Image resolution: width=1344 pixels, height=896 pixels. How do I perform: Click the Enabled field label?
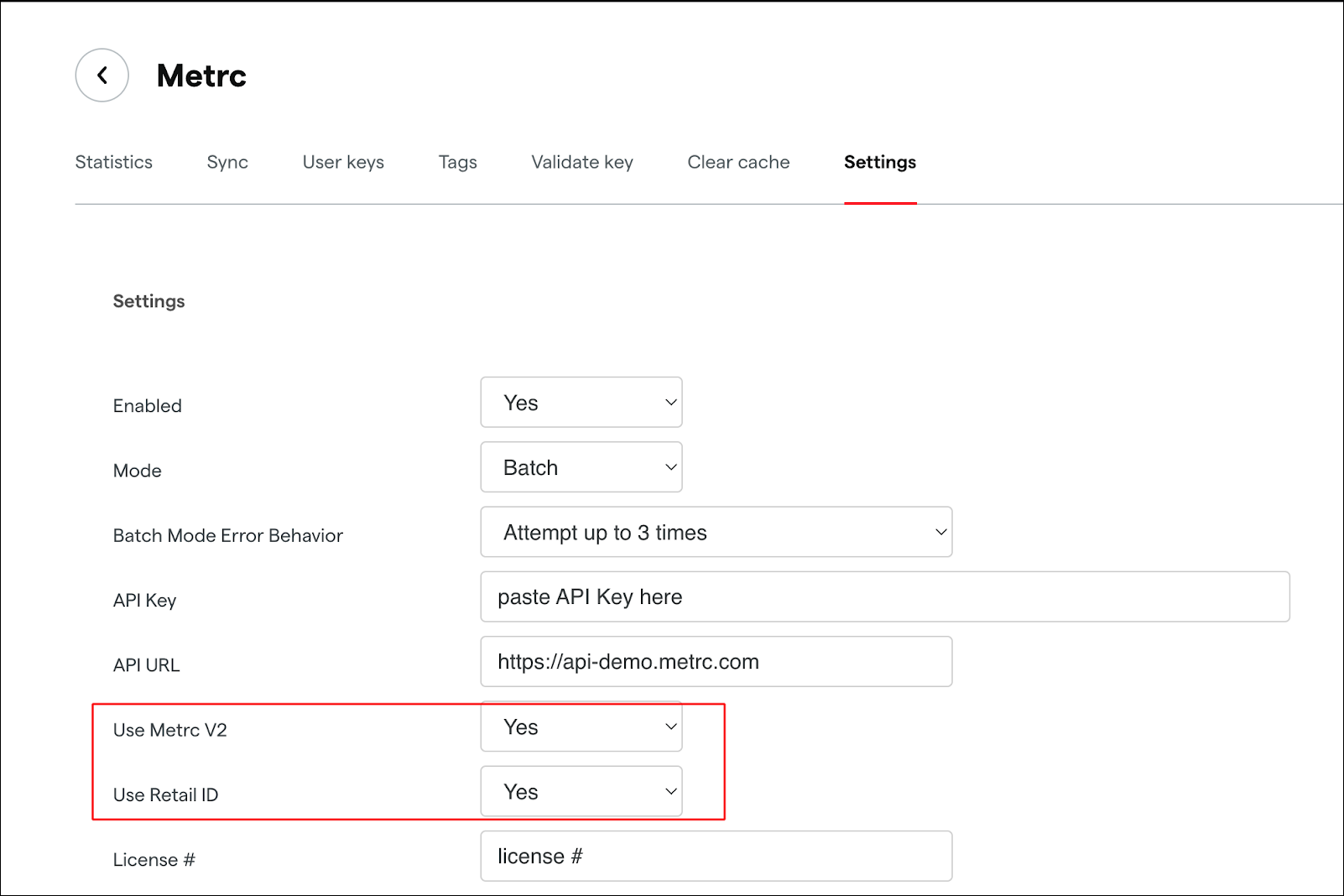[148, 406]
